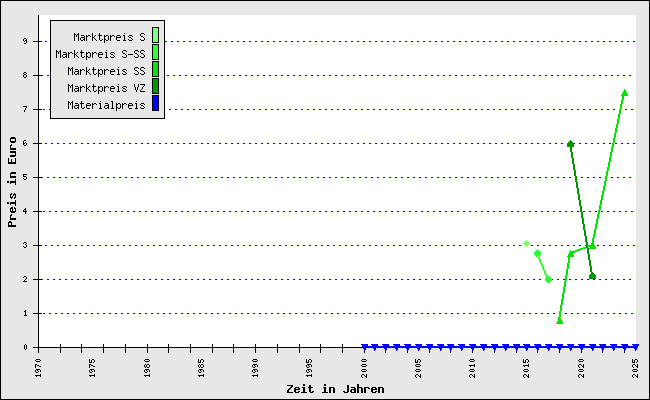Click the blue Materialpreis marker at 2010
This screenshot has height=400, width=650.
pyautogui.click(x=473, y=347)
